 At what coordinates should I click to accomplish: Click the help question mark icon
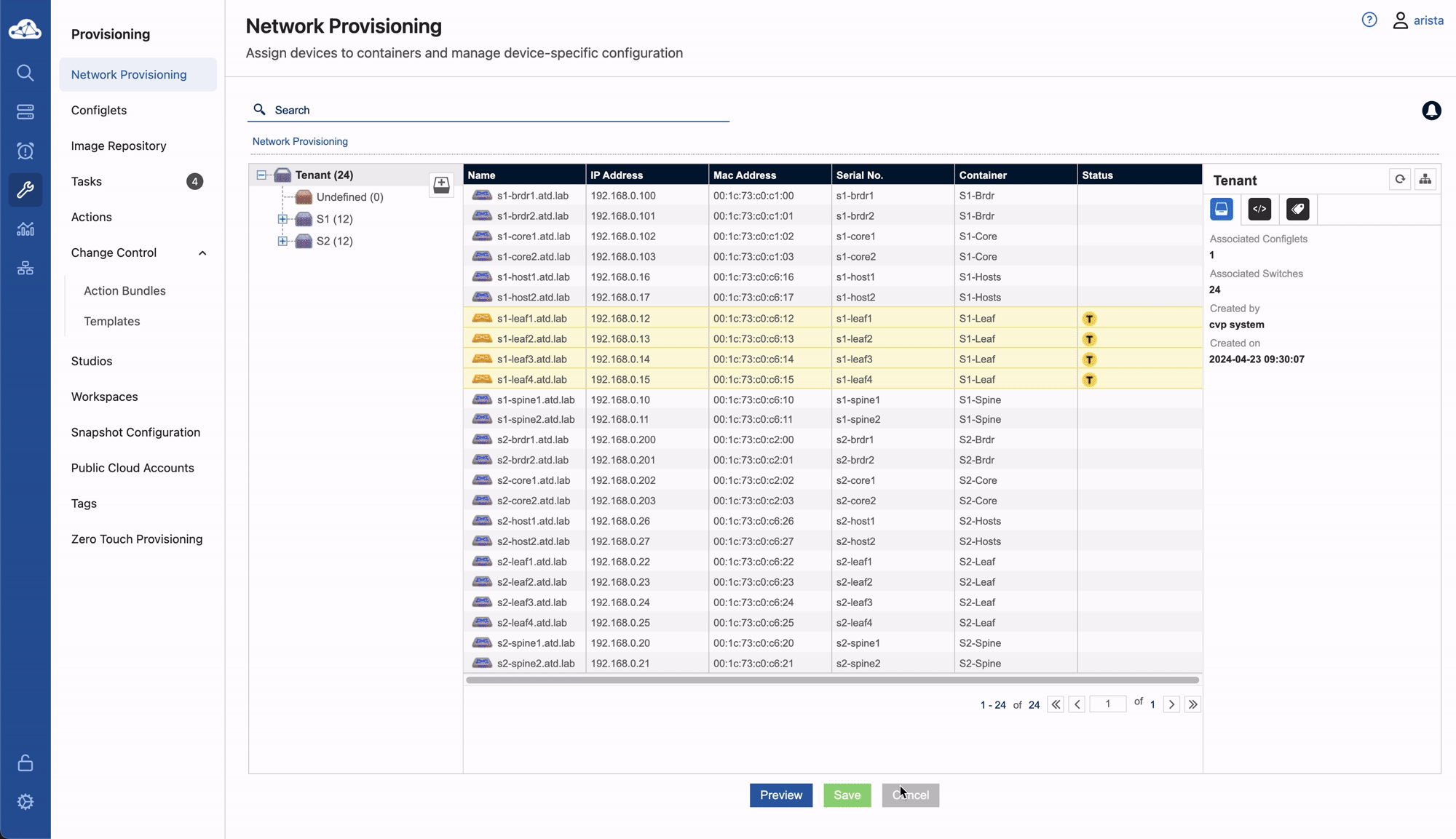click(x=1369, y=20)
